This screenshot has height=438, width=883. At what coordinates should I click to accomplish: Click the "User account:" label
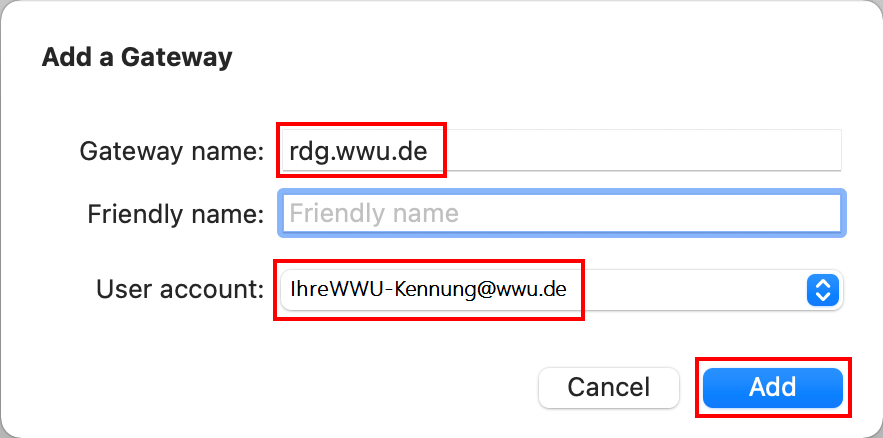(x=180, y=290)
